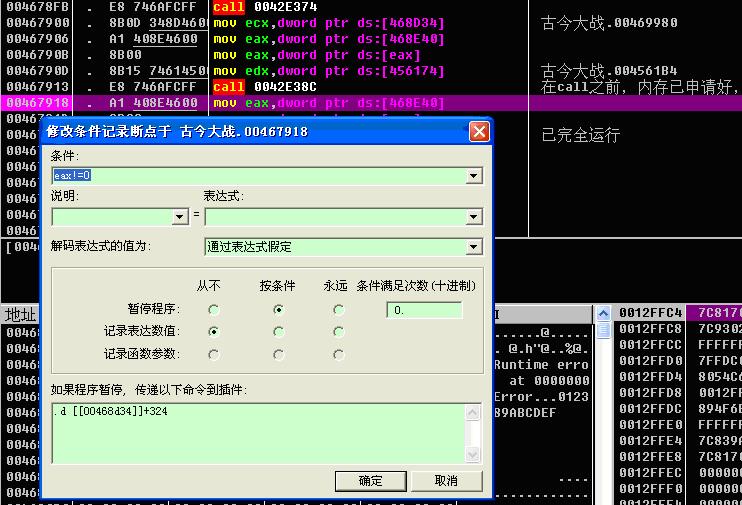This screenshot has height=505, width=742.
Task: Click command box scrollbar down arrow
Action: [x=474, y=454]
